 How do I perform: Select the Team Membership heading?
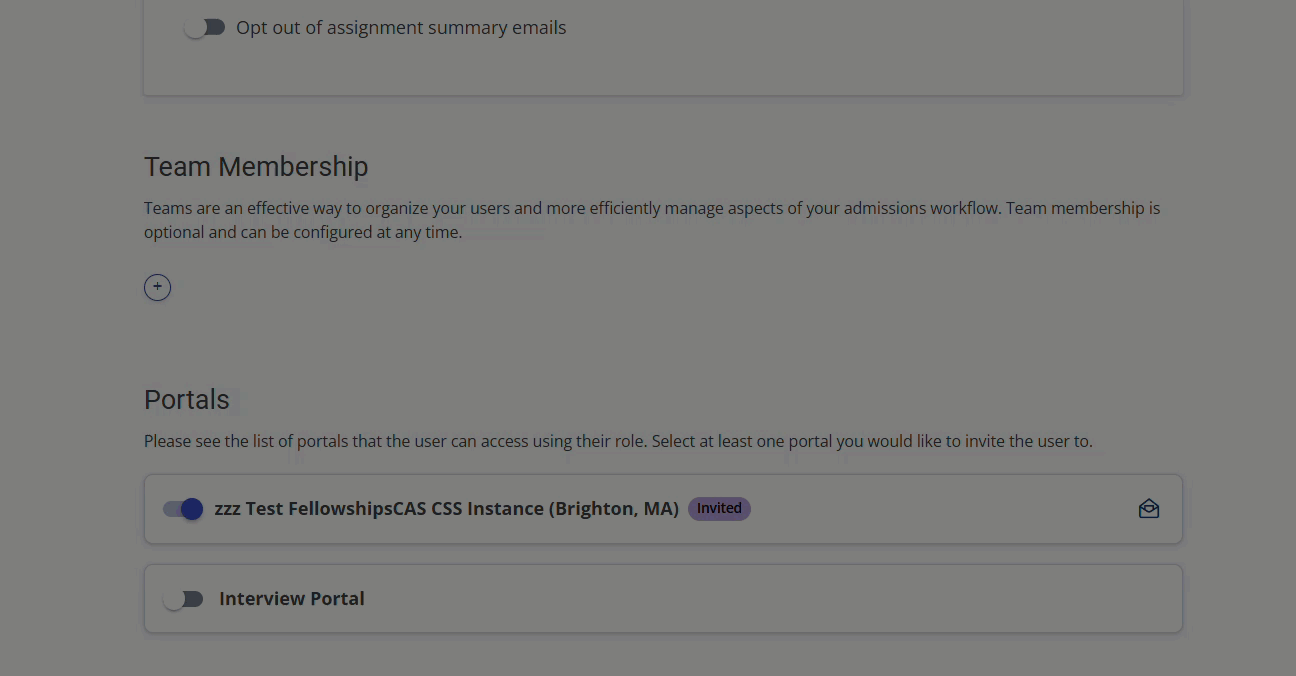coord(256,166)
